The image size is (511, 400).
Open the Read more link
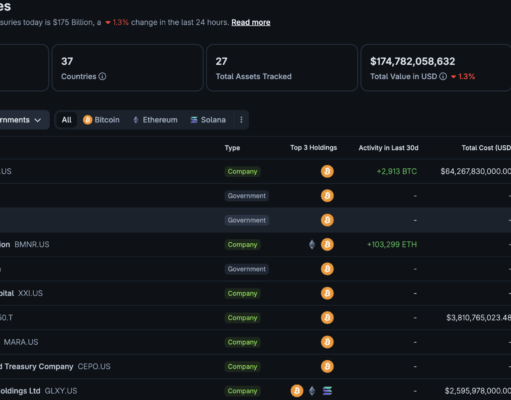pyautogui.click(x=251, y=22)
